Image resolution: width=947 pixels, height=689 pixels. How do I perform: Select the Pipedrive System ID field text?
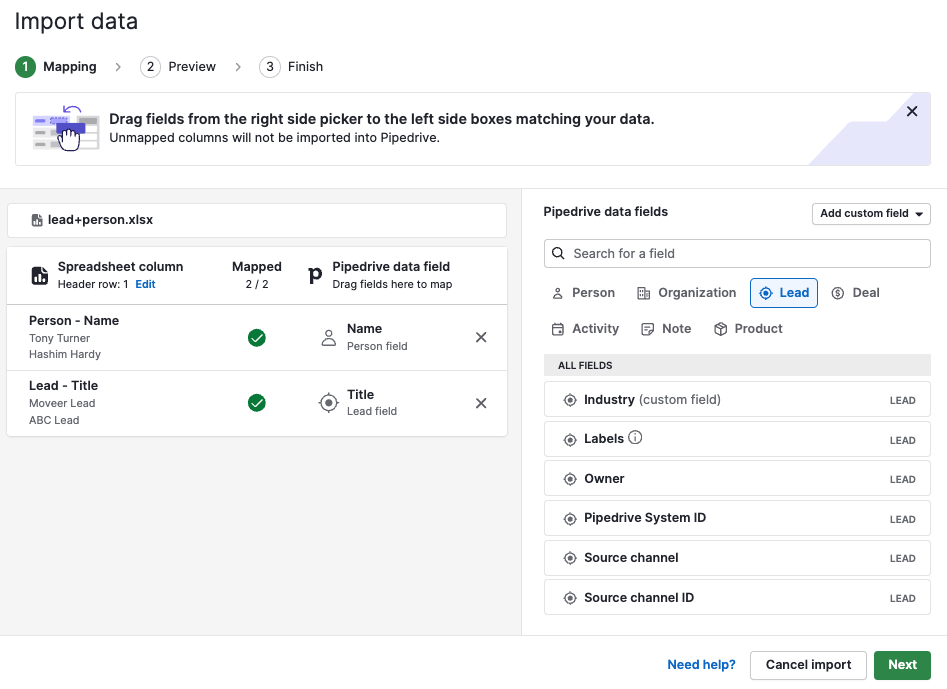click(x=644, y=518)
